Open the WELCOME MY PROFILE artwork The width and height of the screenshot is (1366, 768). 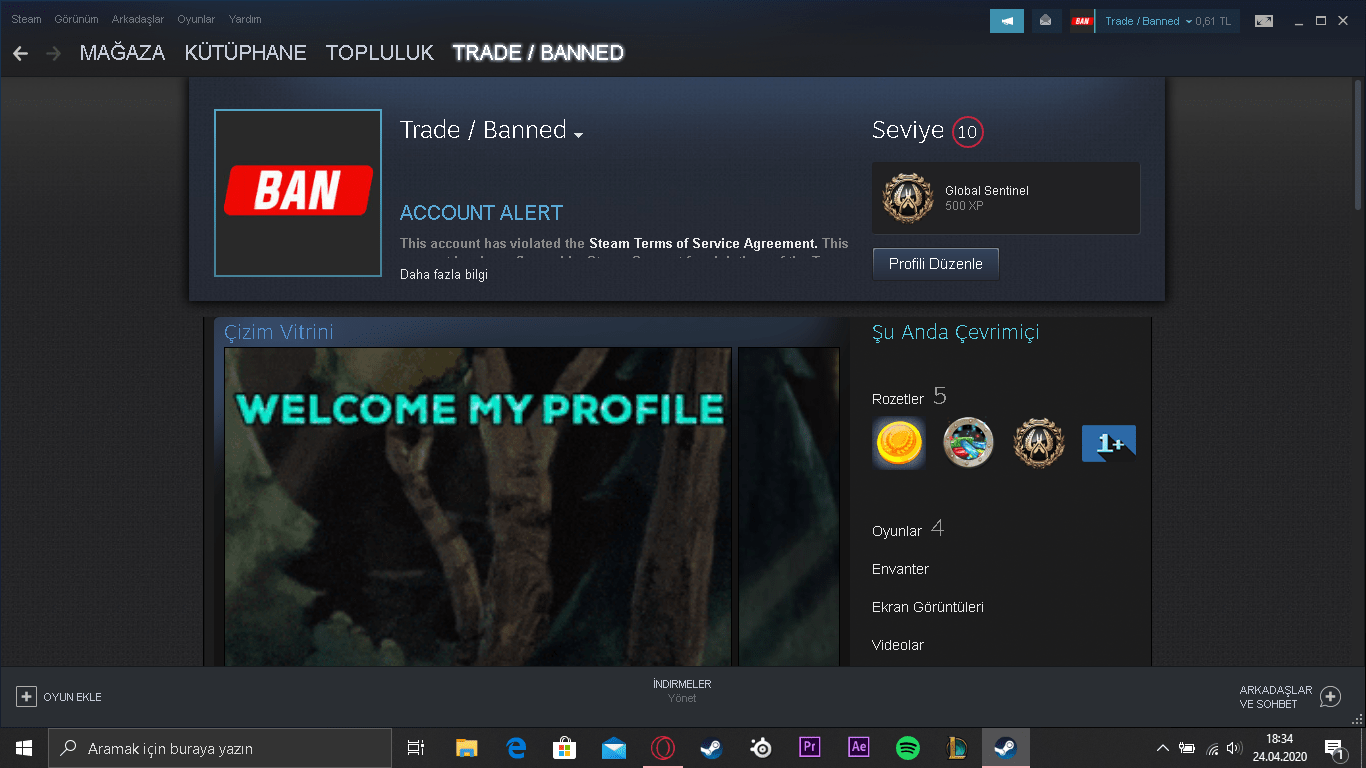tap(478, 507)
